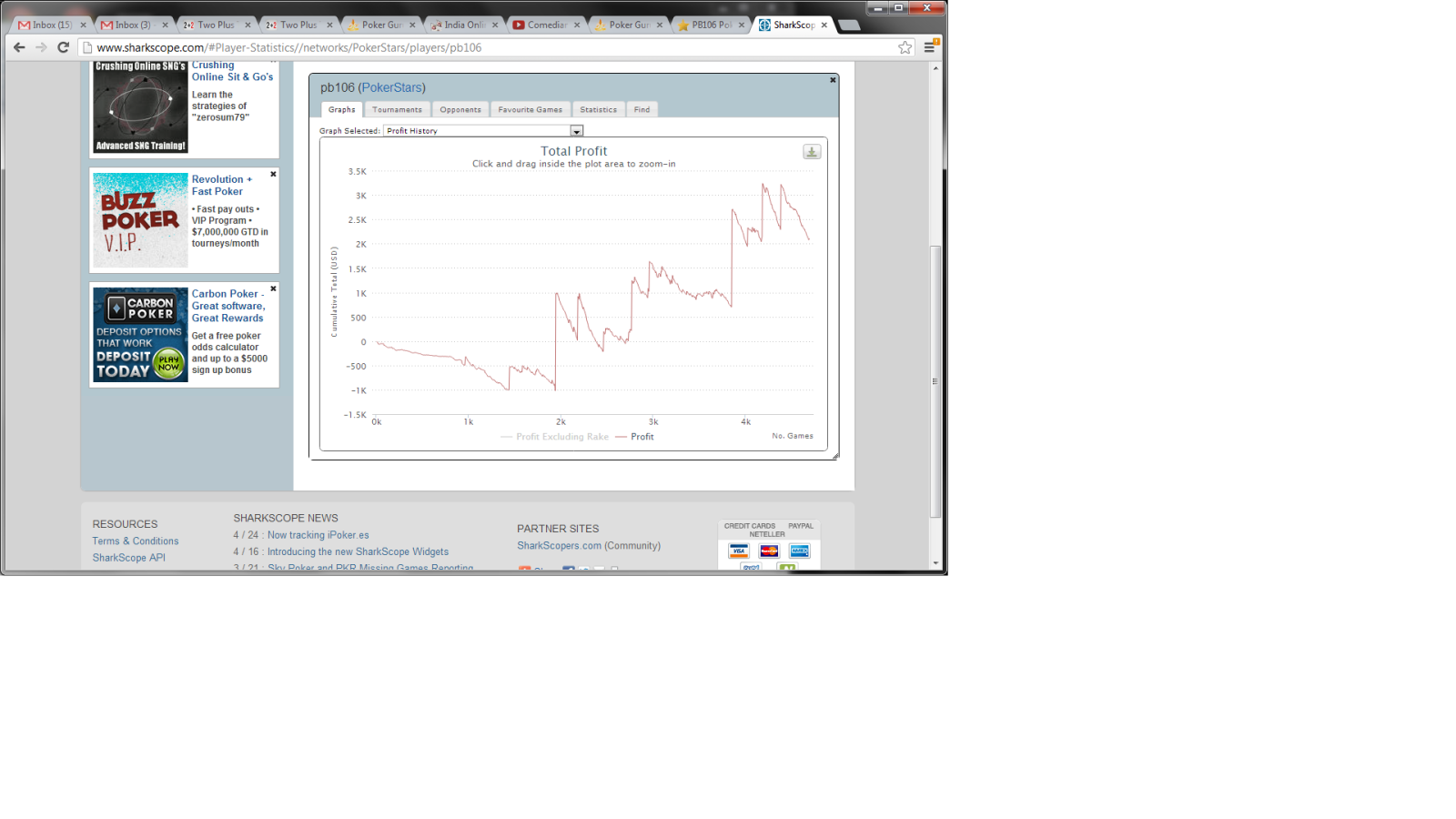Visit SharkScopers.com community link
The width and height of the screenshot is (1456, 819).
pos(559,546)
